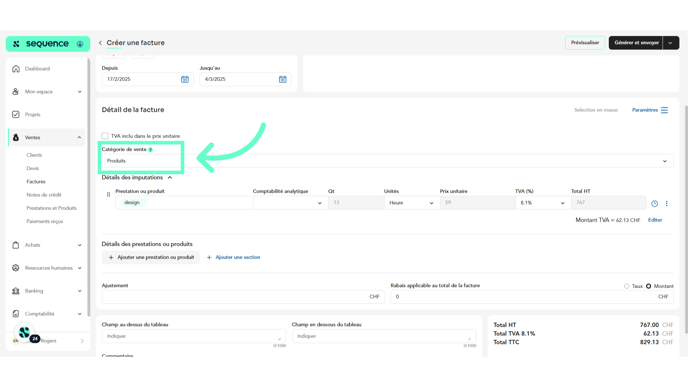Click the Champ en dessous du tableau field

point(384,337)
